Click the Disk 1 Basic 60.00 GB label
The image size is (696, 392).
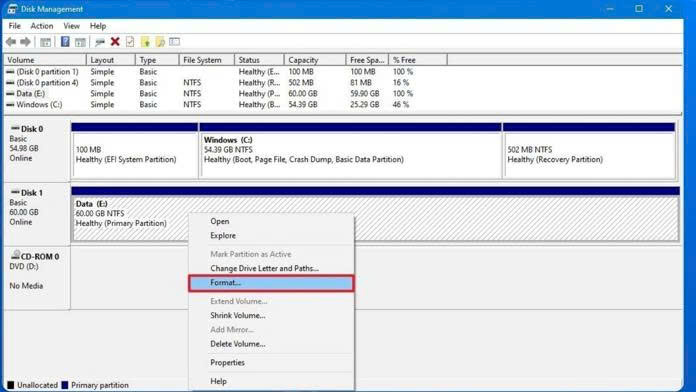(x=37, y=213)
